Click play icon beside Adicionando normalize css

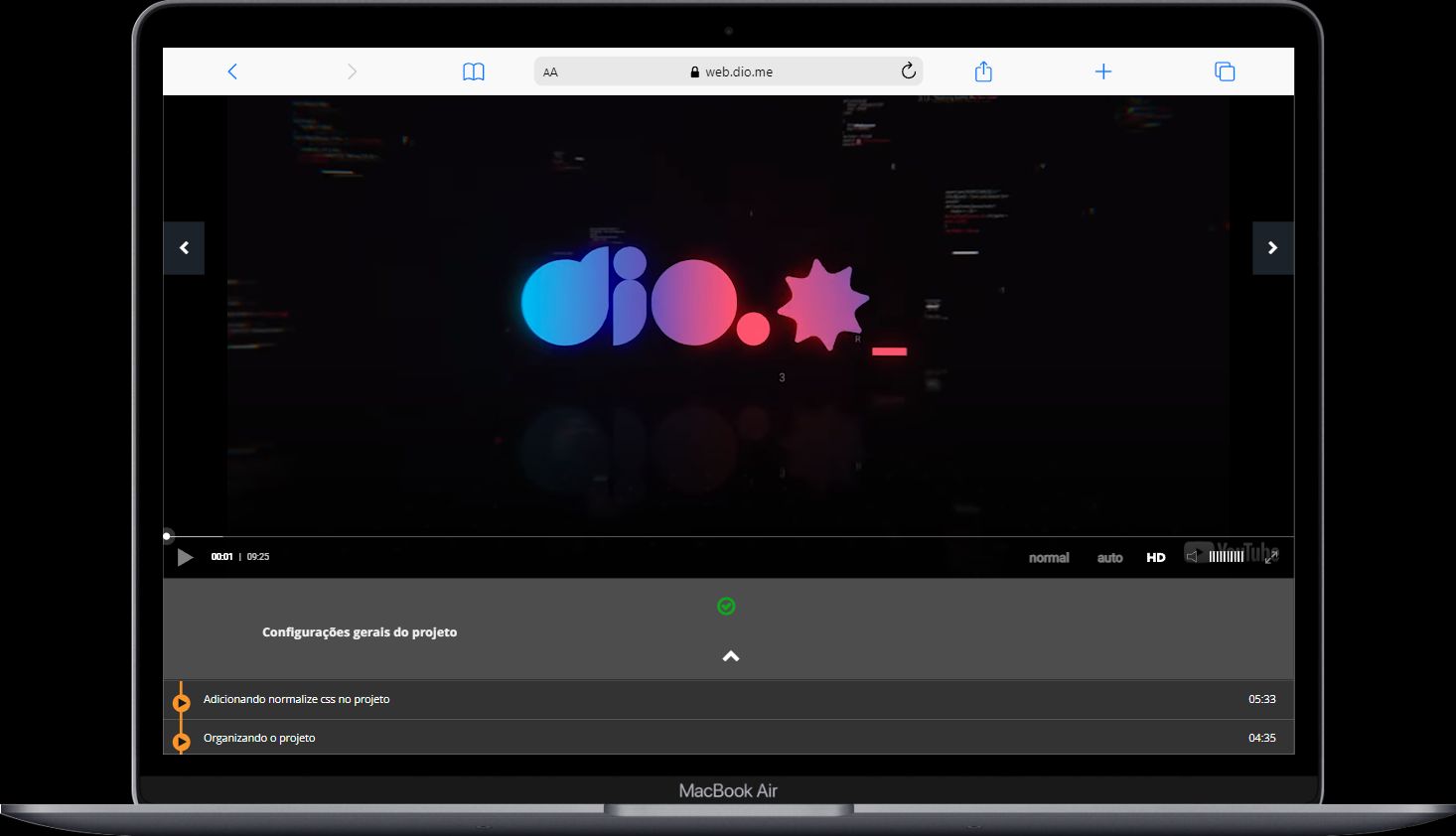pos(182,703)
